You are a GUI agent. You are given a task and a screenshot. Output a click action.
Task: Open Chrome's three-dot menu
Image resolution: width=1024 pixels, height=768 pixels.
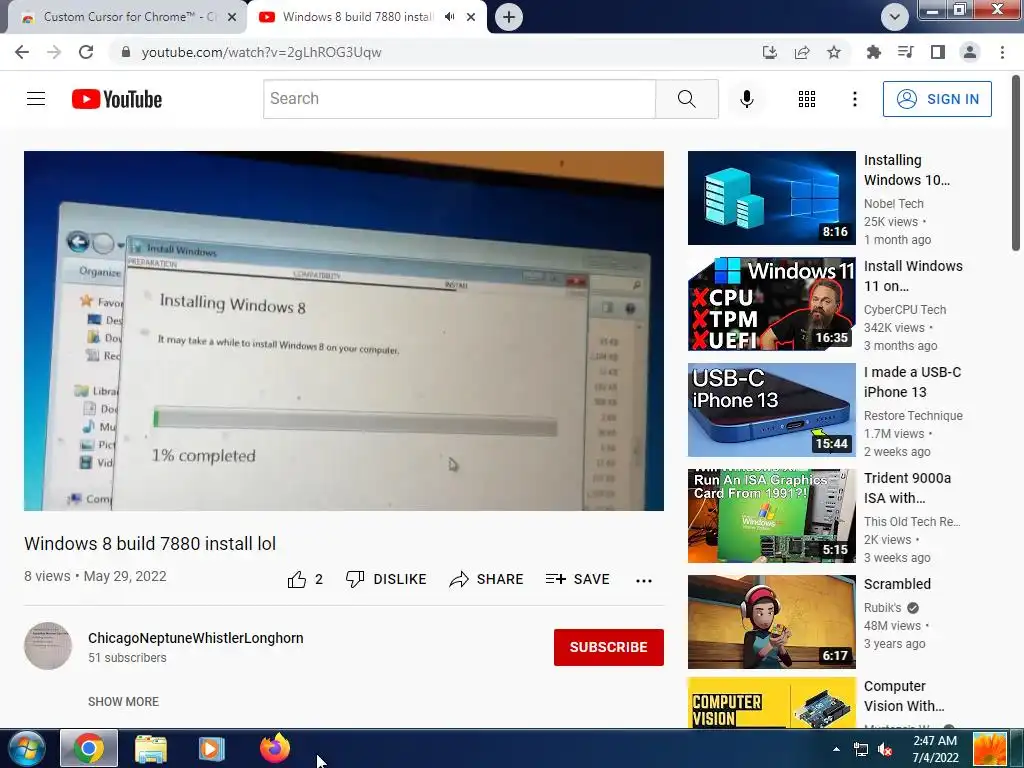point(1002,52)
